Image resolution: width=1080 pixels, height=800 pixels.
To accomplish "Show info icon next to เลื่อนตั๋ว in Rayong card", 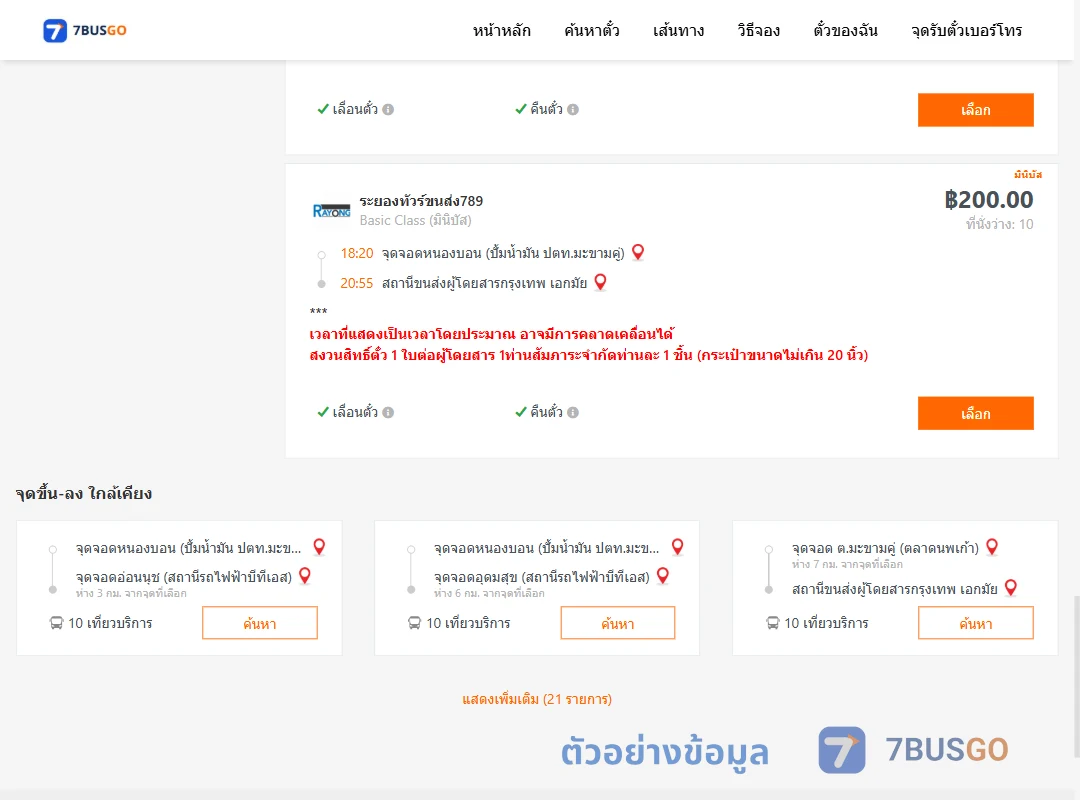I will point(388,412).
